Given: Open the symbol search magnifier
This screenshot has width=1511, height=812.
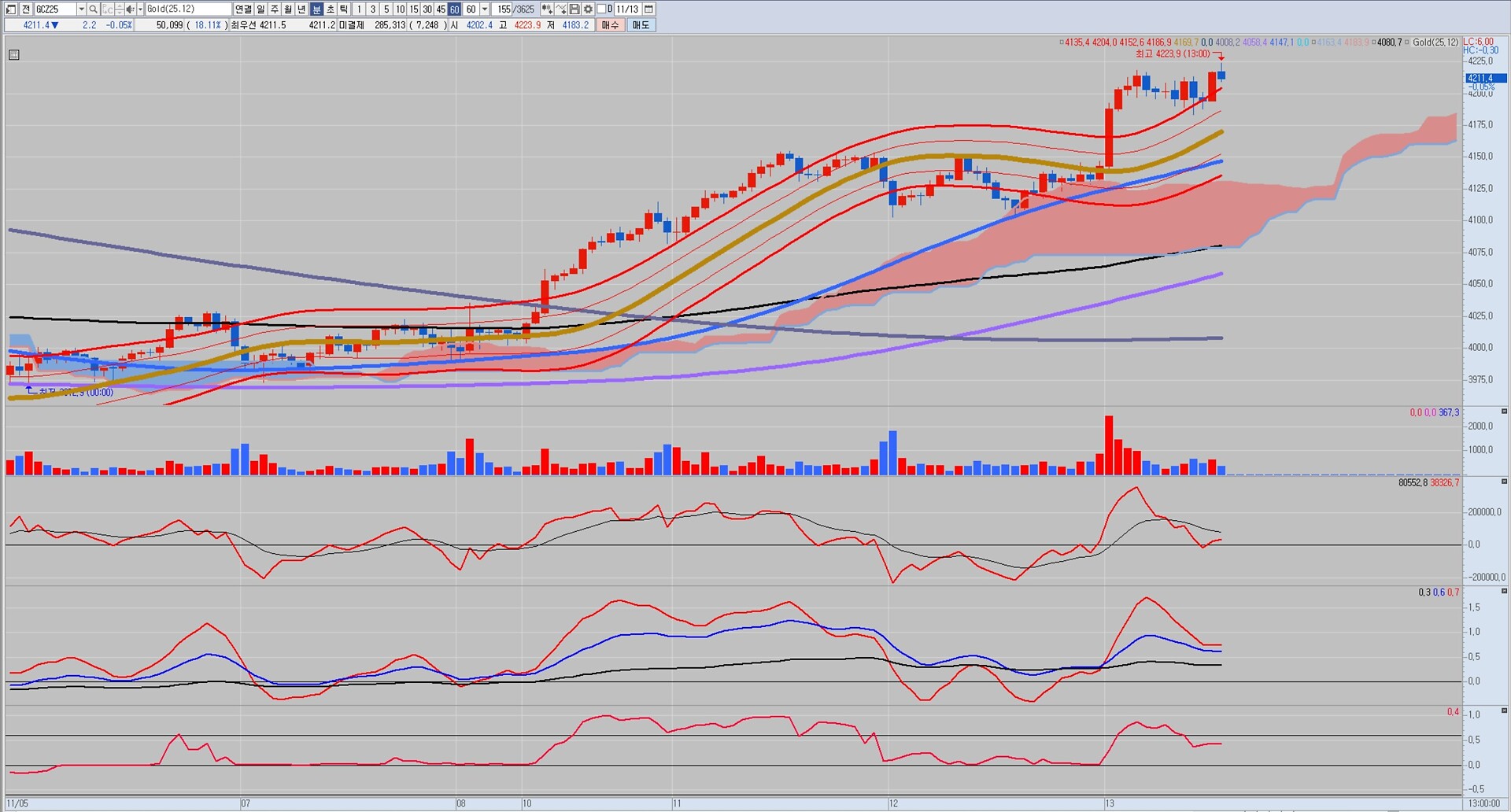Looking at the screenshot, I should pos(93,9).
